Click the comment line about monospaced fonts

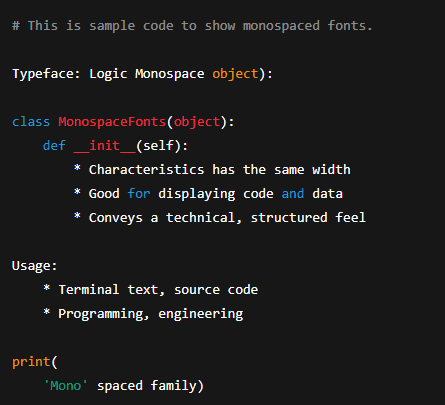pyautogui.click(x=192, y=26)
